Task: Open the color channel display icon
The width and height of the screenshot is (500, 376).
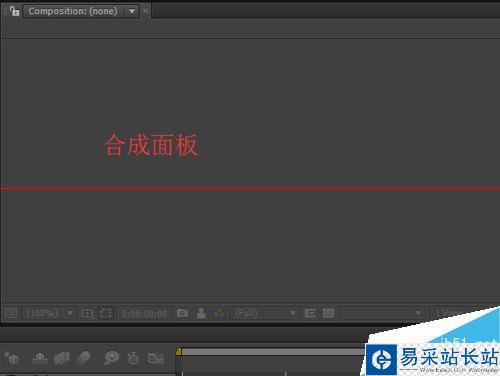Action: click(x=219, y=313)
